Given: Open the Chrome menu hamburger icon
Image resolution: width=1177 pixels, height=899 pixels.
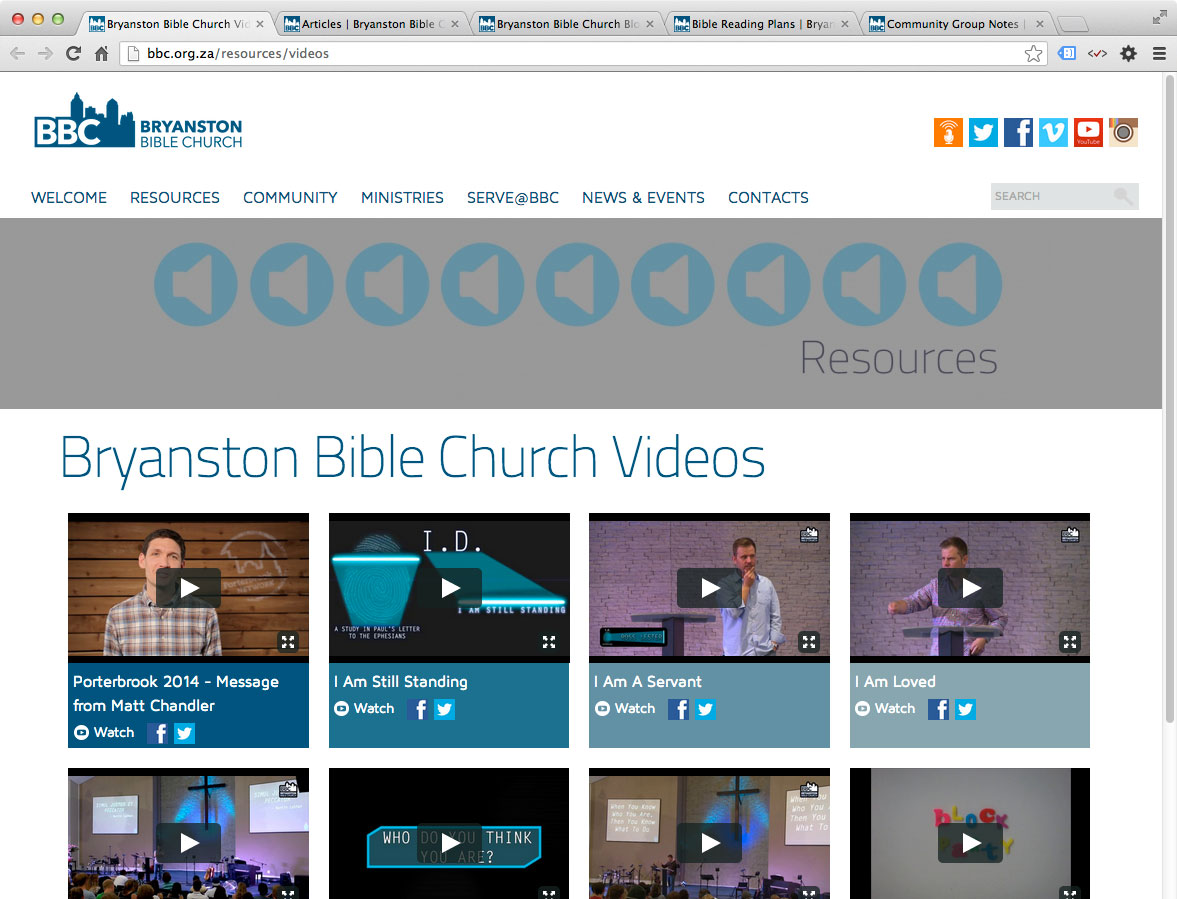Looking at the screenshot, I should click(x=1159, y=53).
